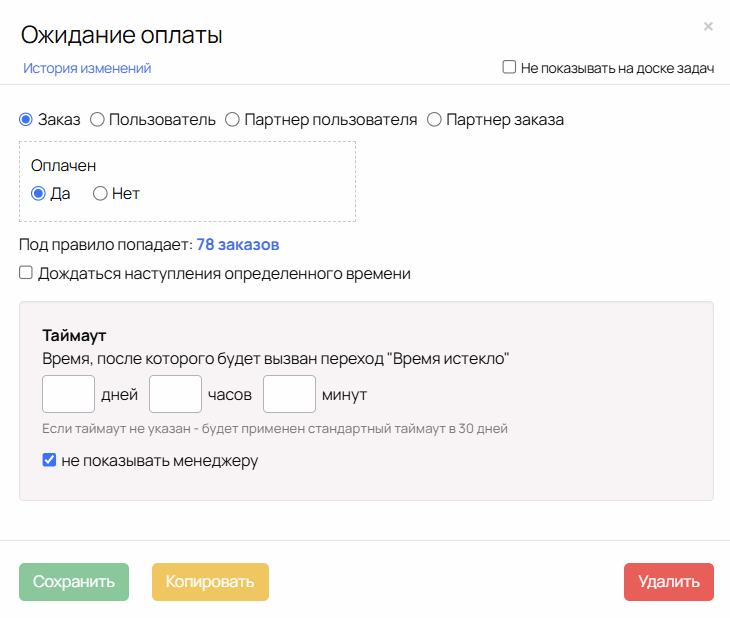Open the История изменений link
This screenshot has height=618, width=730.
[x=87, y=68]
